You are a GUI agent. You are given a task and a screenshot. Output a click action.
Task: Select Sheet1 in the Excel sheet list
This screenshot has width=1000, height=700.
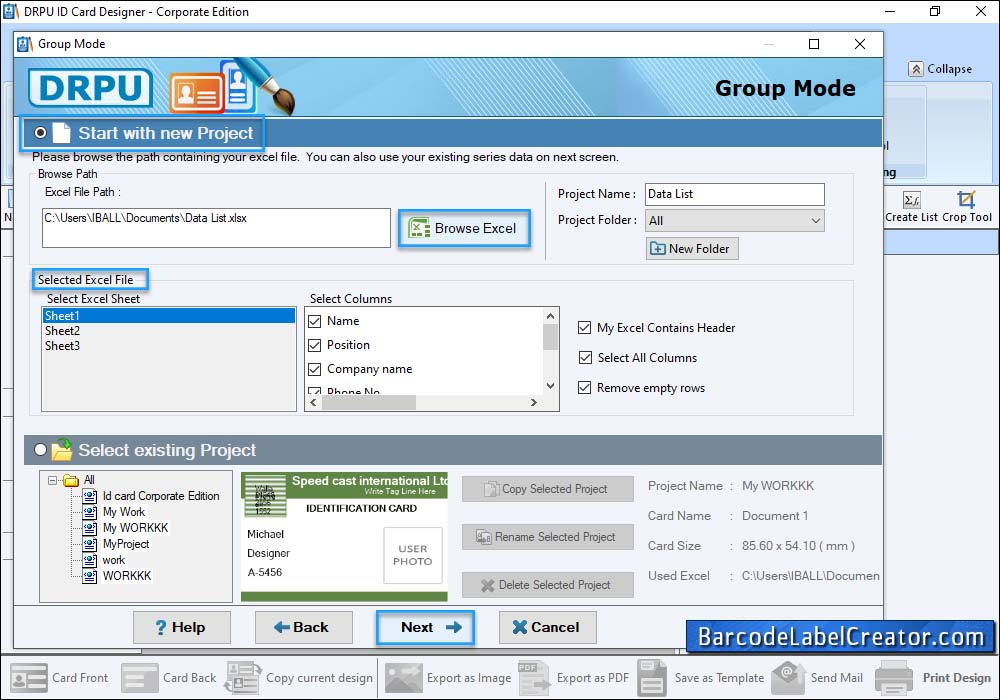pos(169,316)
